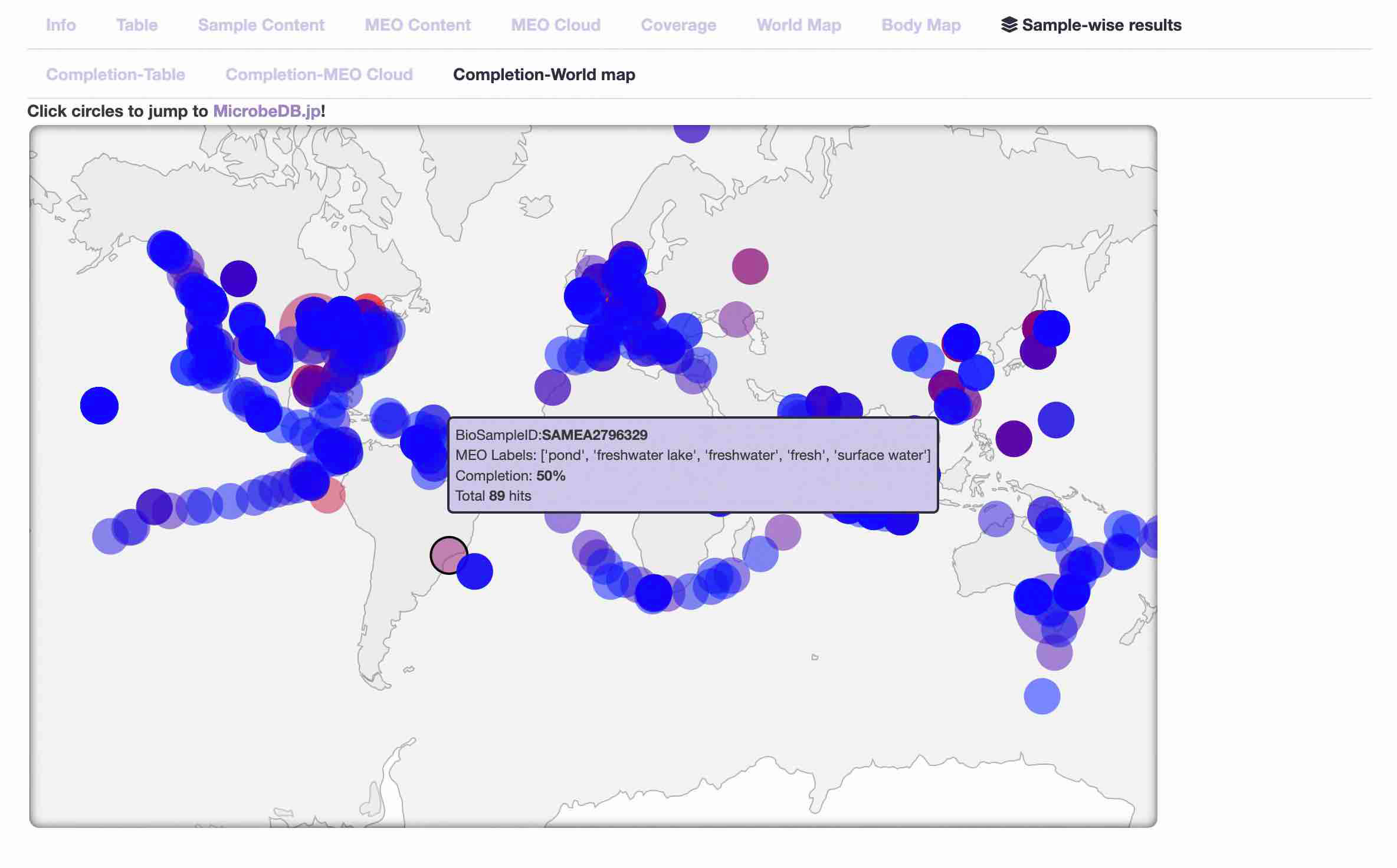Open the MEO Cloud tab
1397x868 pixels.
pos(555,25)
